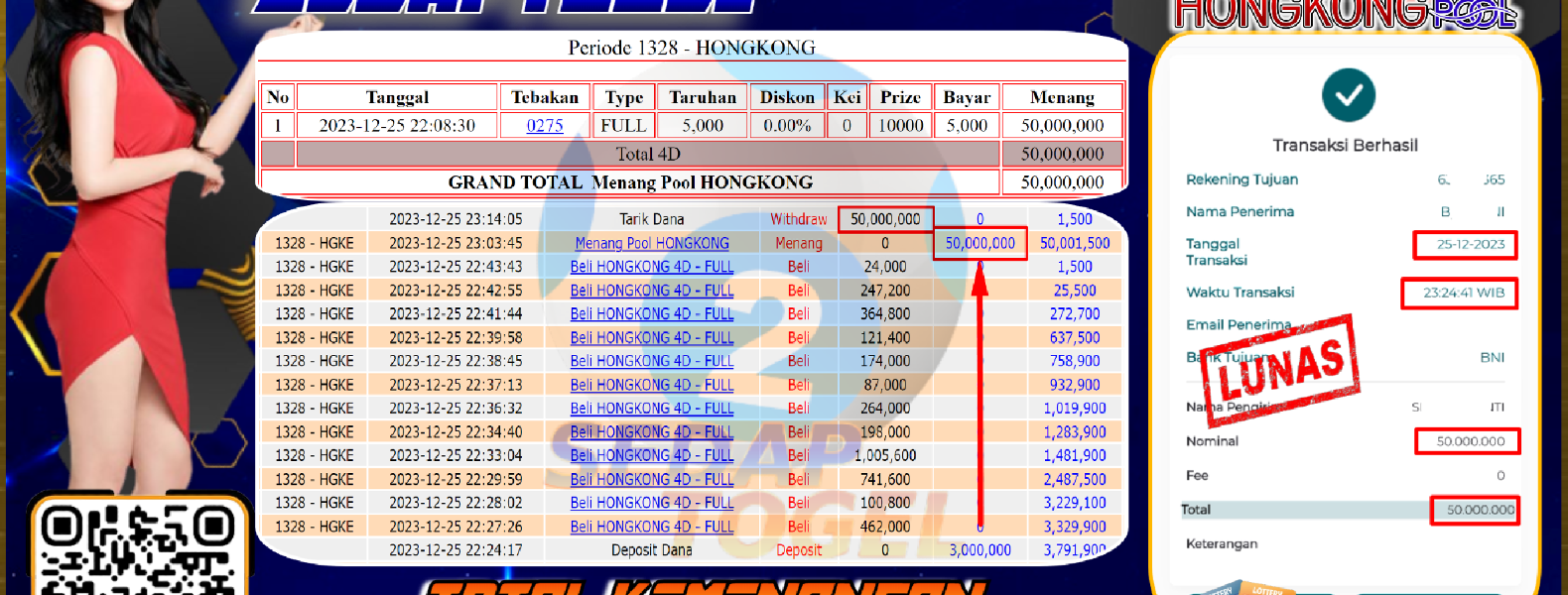The height and width of the screenshot is (595, 1568).
Task: Open Beli HONGKONG 4D link at 22:39:58
Action: 652,337
